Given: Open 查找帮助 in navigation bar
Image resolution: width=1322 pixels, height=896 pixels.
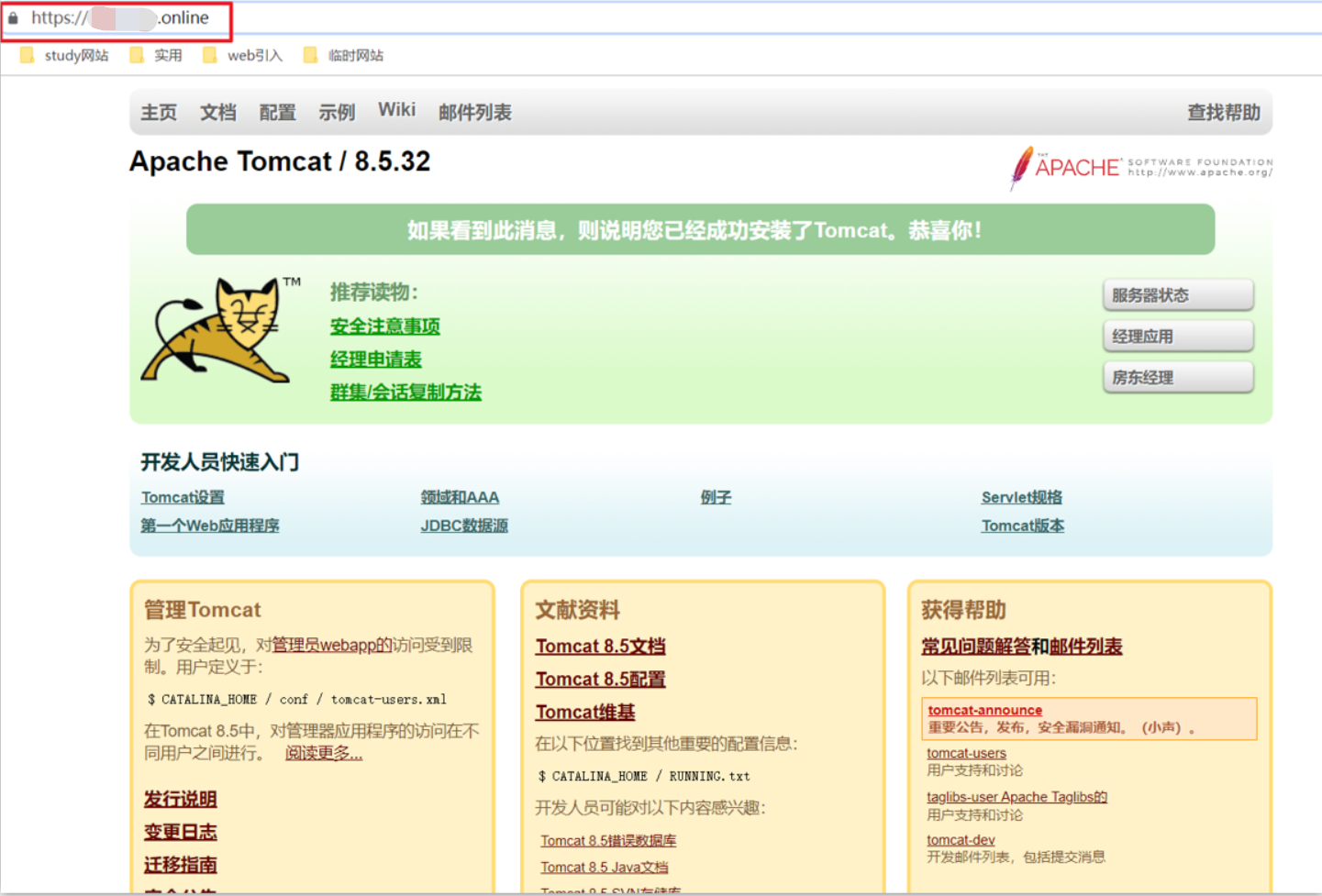Looking at the screenshot, I should click(1224, 112).
